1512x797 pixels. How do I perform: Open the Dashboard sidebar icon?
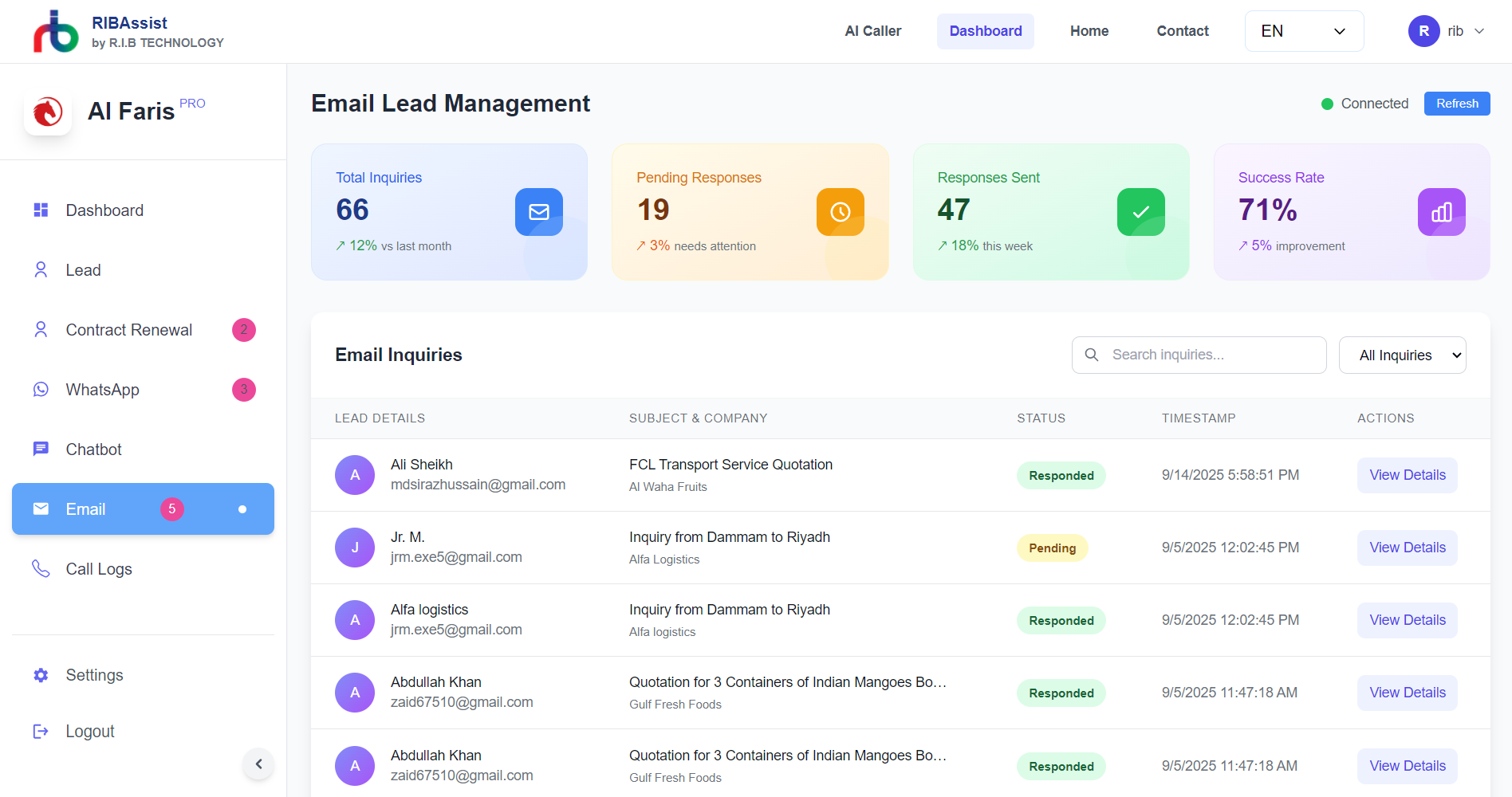(41, 210)
